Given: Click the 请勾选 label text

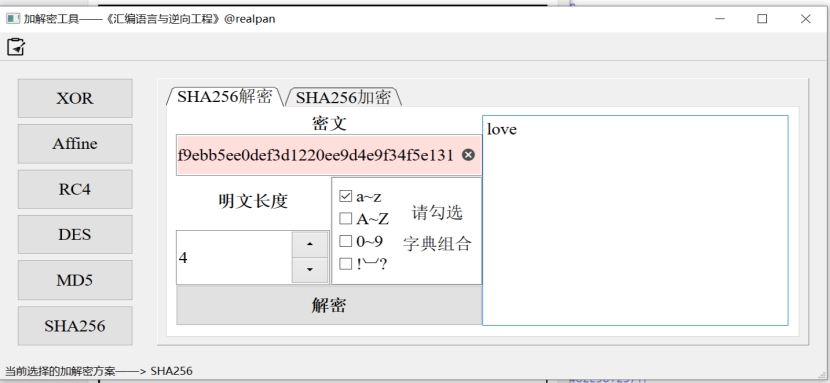Looking at the screenshot, I should click(x=437, y=212).
